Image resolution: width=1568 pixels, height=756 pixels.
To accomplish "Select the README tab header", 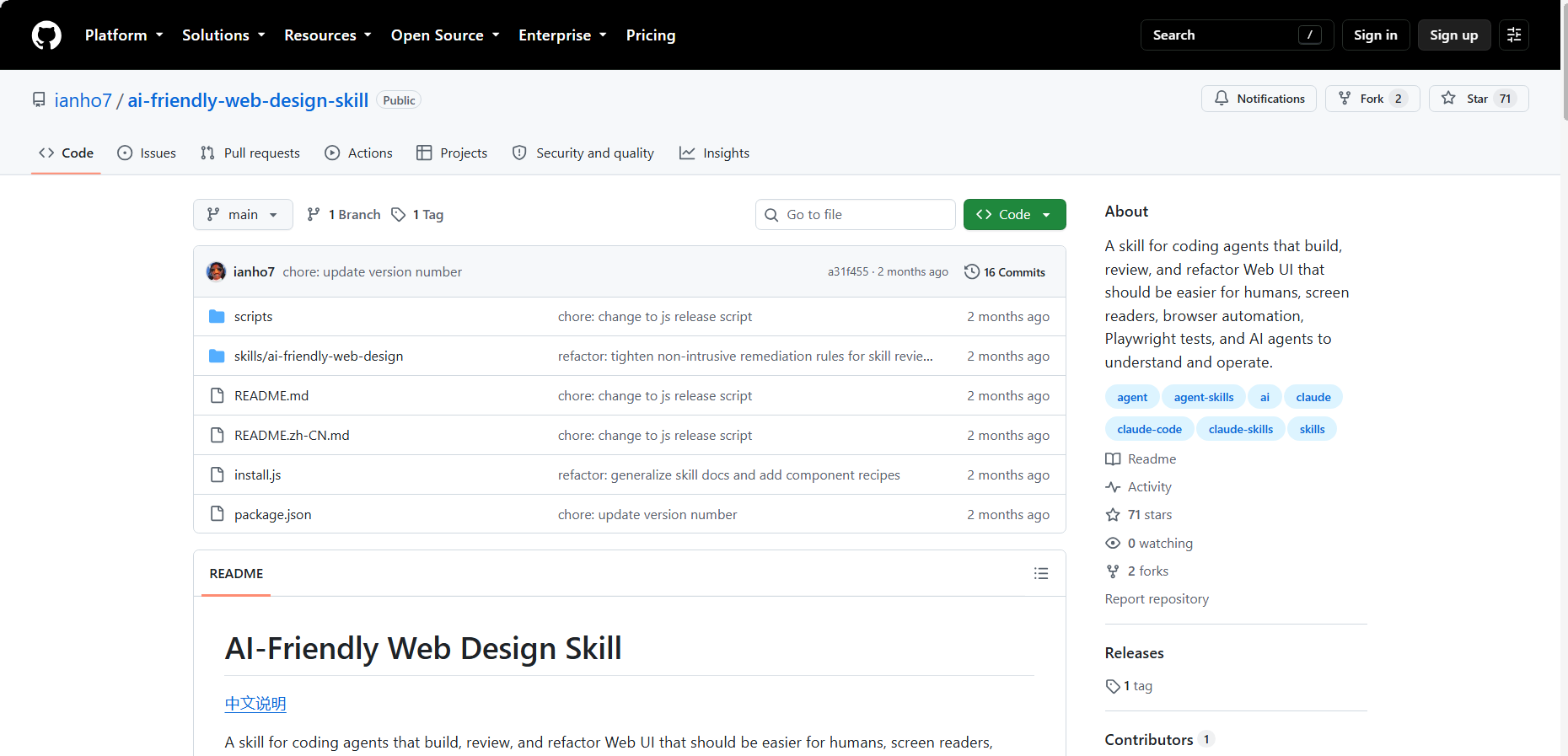I will [236, 573].
